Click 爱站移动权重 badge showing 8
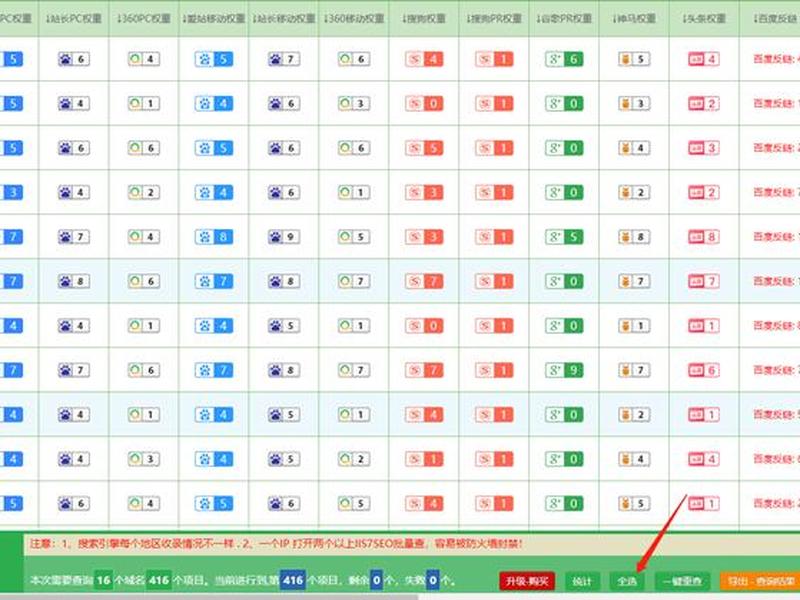Image resolution: width=800 pixels, height=600 pixels. pyautogui.click(x=214, y=237)
